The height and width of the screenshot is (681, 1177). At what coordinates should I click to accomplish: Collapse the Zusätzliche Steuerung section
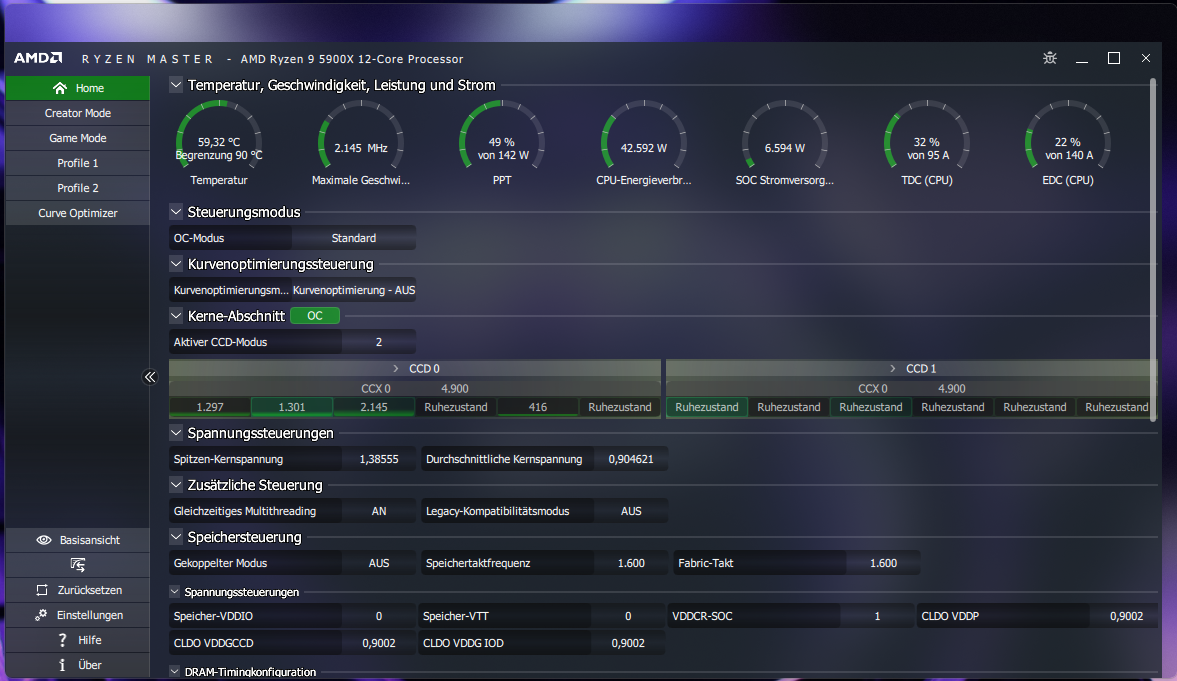tap(176, 484)
